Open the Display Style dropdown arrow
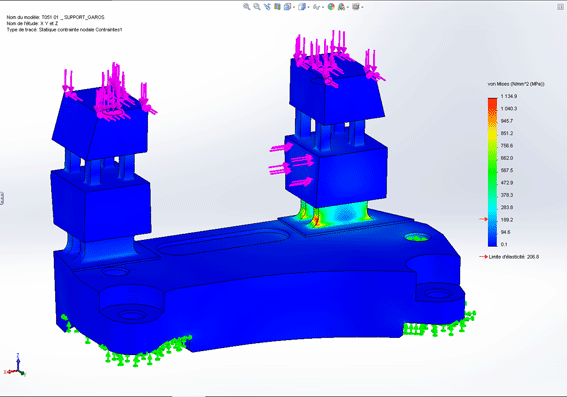Image resolution: width=567 pixels, height=397 pixels. pyautogui.click(x=308, y=7)
